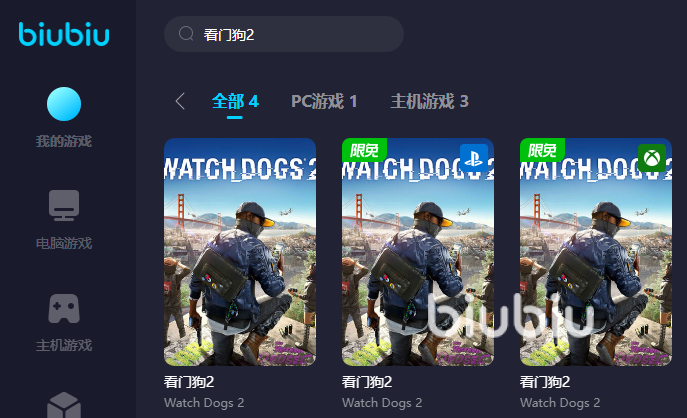Click the 限免 badge on Xbox card

click(x=542, y=150)
